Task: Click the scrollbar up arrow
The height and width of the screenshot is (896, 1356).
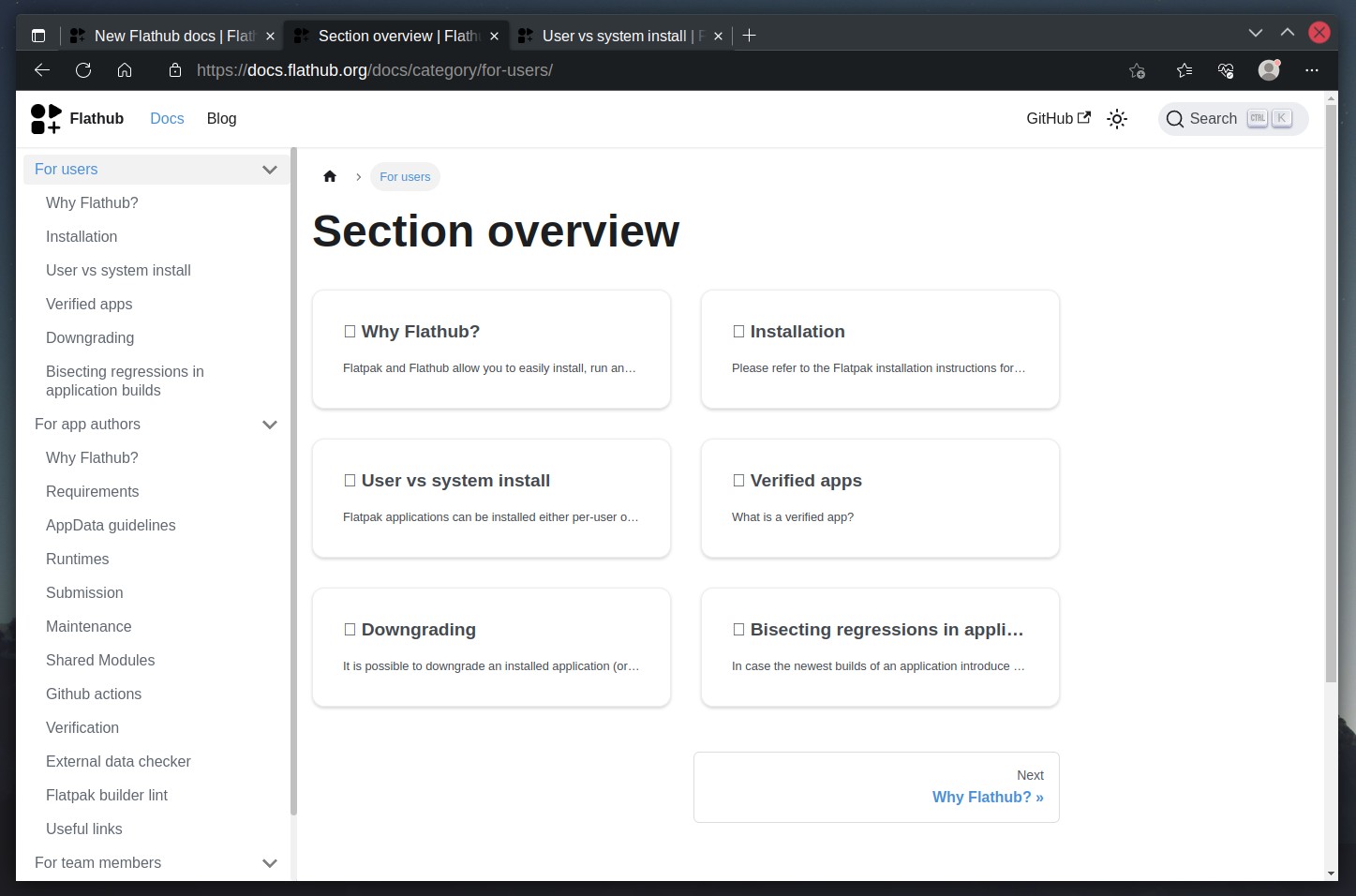Action: coord(1331,97)
